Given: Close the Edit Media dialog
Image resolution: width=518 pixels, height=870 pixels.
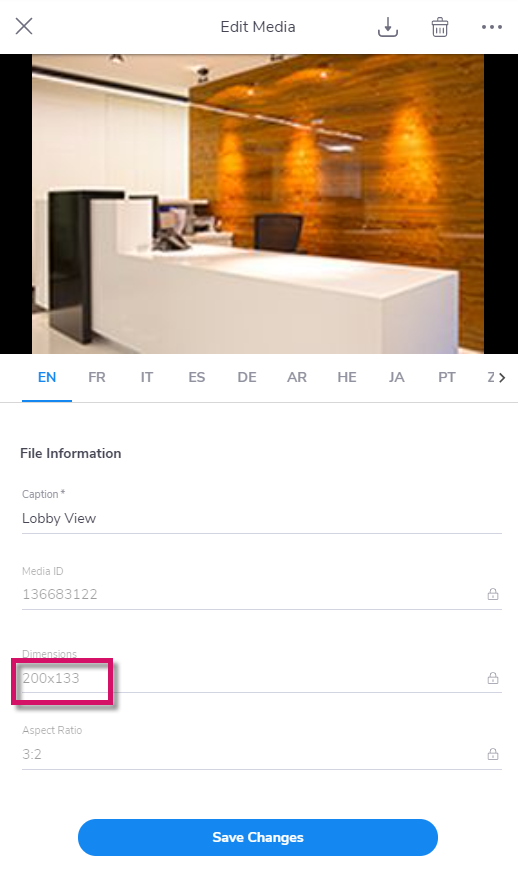Looking at the screenshot, I should click(x=24, y=26).
